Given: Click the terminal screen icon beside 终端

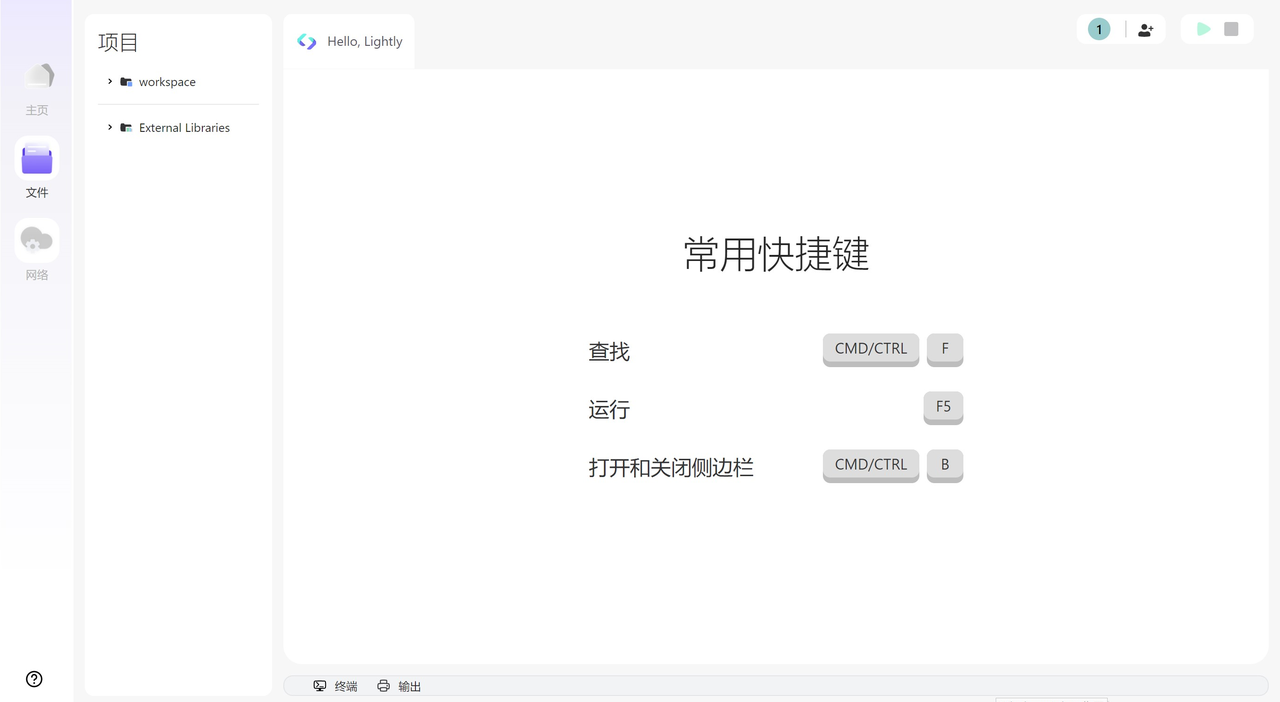Looking at the screenshot, I should pyautogui.click(x=318, y=686).
